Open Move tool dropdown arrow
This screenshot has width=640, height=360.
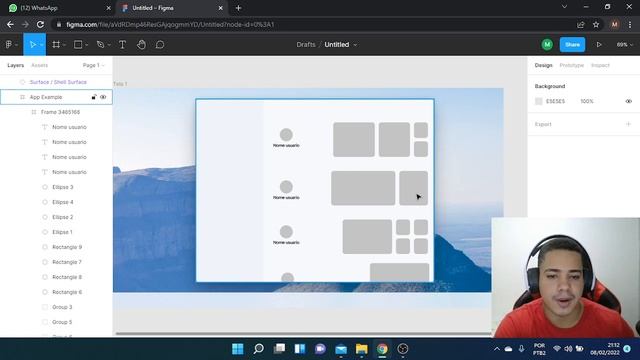tap(42, 45)
